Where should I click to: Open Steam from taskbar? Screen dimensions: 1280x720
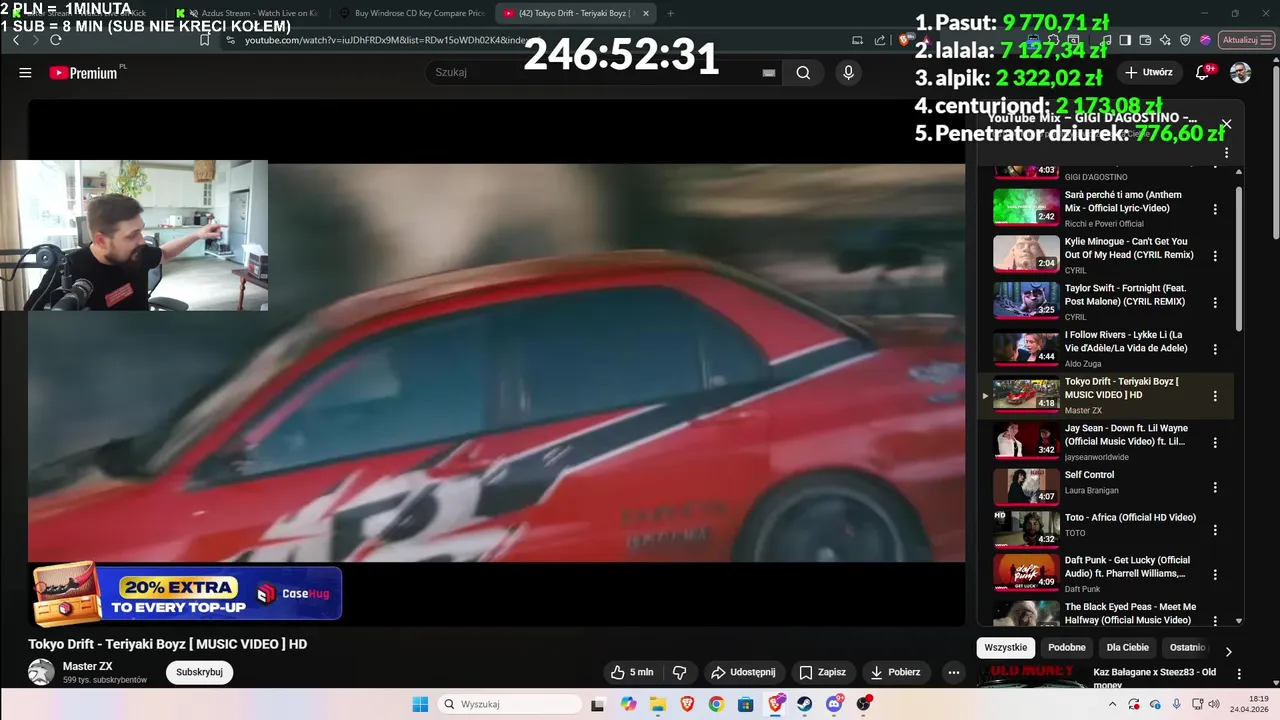click(805, 704)
